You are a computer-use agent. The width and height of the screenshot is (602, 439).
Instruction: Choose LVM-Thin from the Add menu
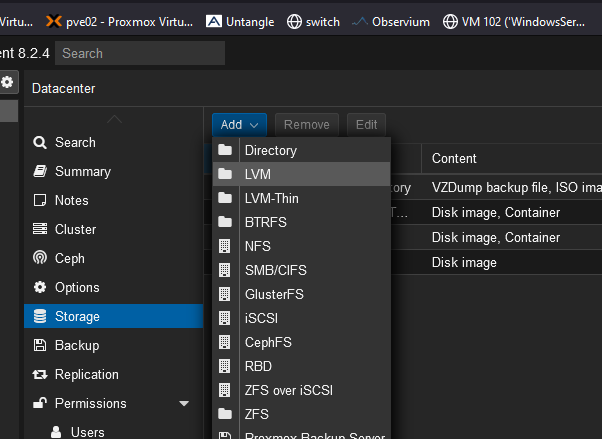pos(271,198)
